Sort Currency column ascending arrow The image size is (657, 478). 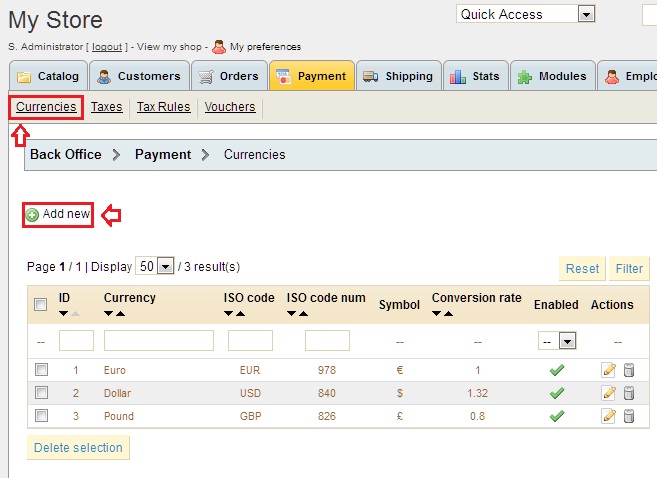122,314
